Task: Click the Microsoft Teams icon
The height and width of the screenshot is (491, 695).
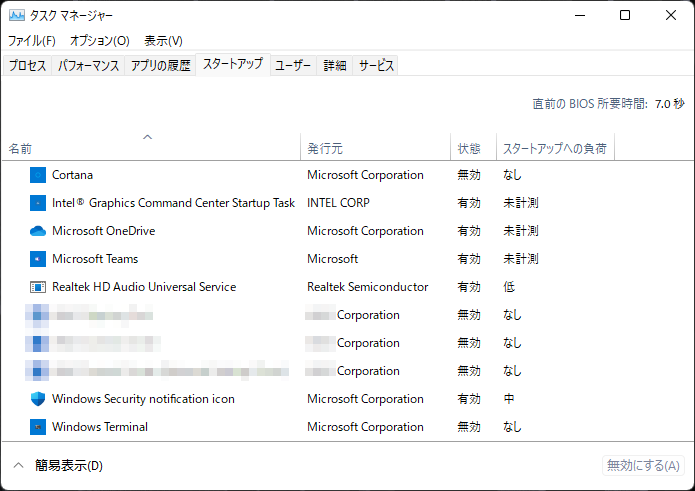Action: pos(38,259)
